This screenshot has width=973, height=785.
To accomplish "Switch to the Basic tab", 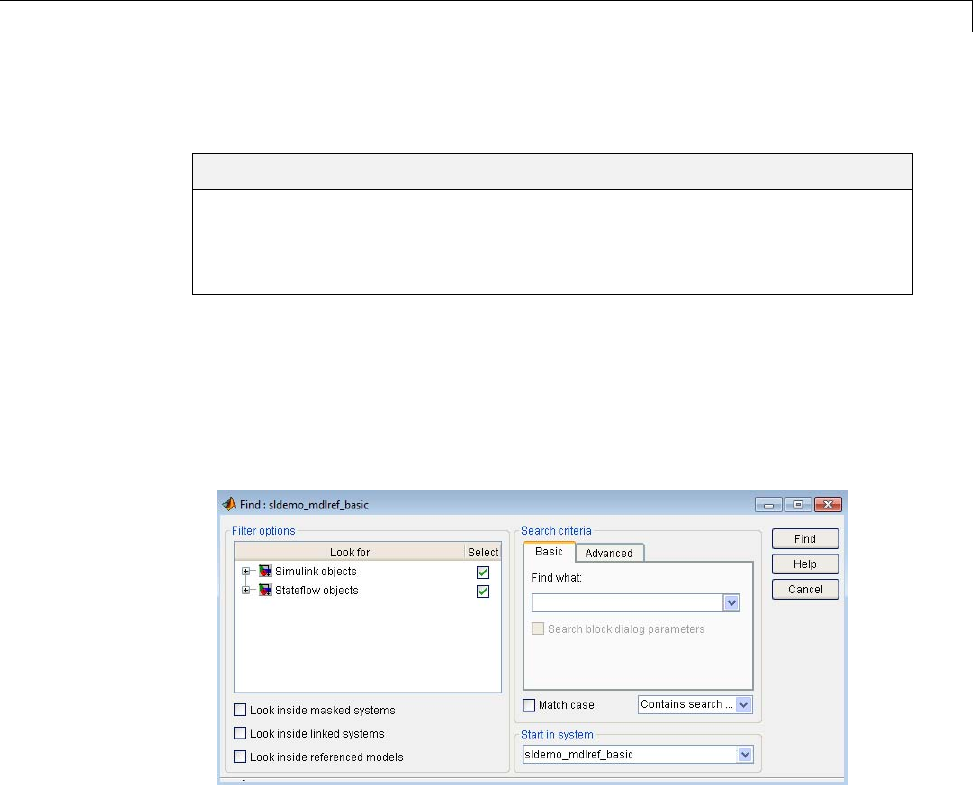I will pos(549,552).
